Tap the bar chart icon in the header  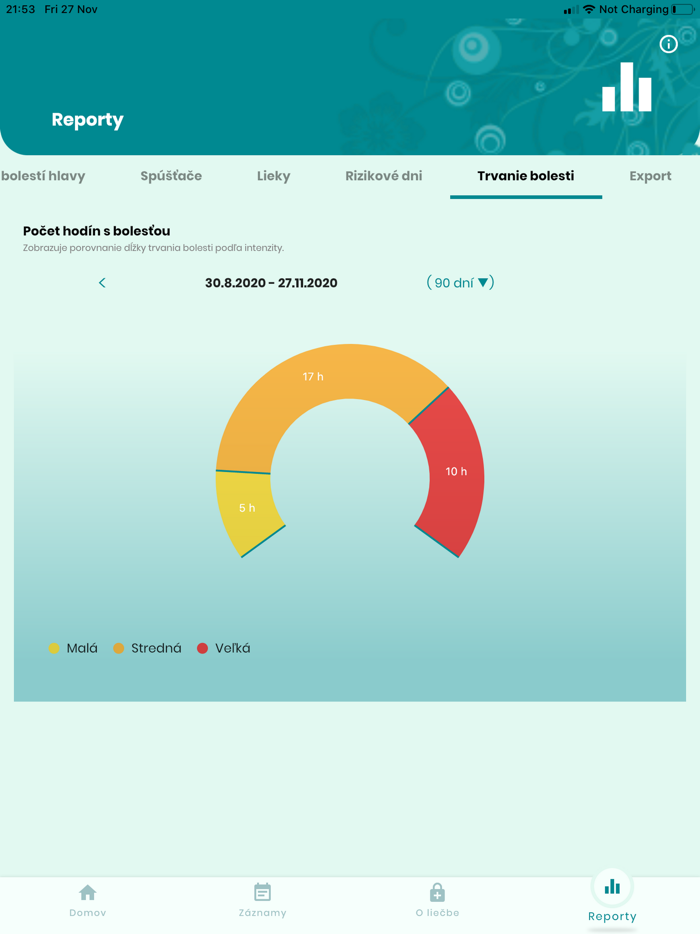click(627, 87)
